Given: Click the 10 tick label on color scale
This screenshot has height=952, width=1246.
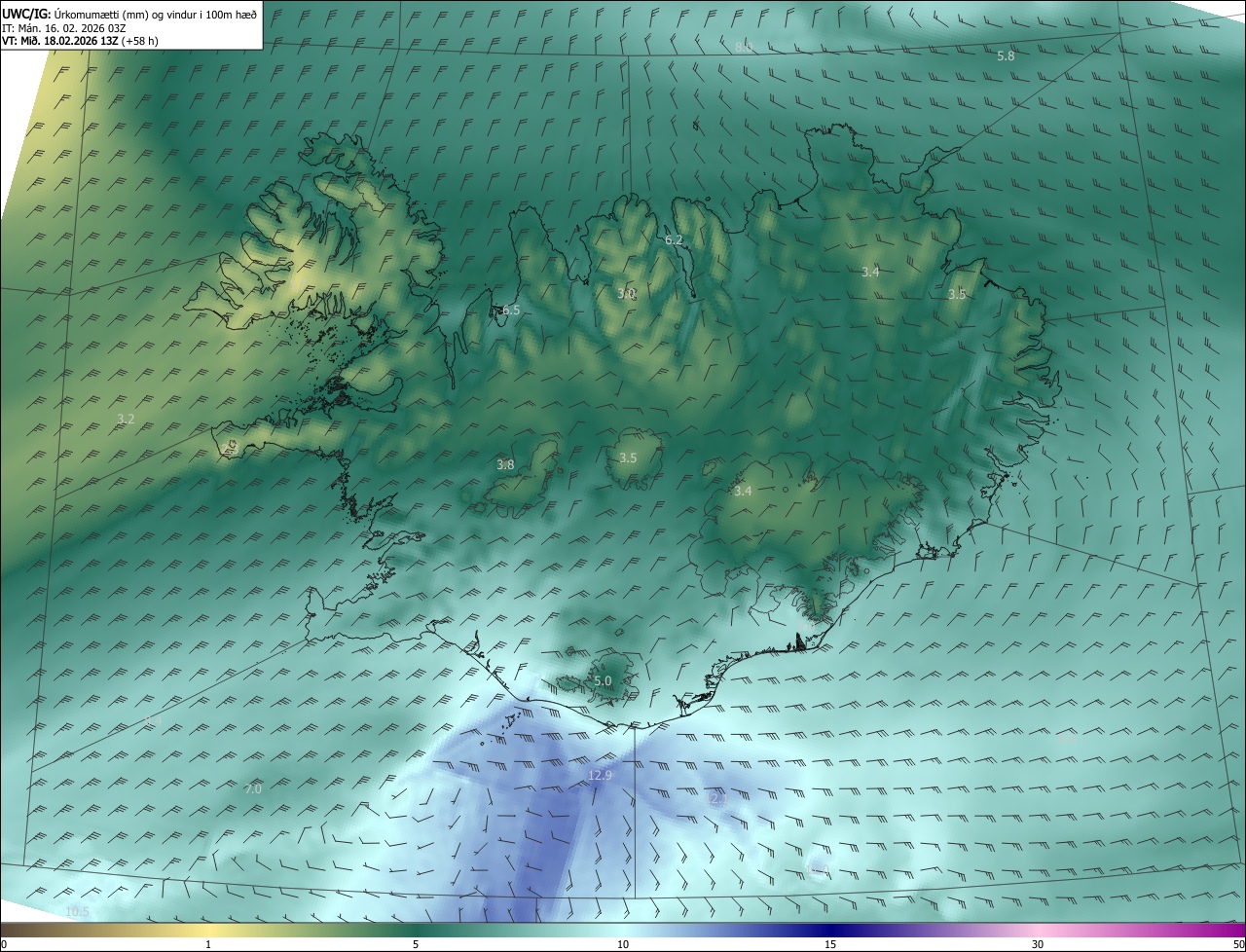Looking at the screenshot, I should tap(623, 945).
